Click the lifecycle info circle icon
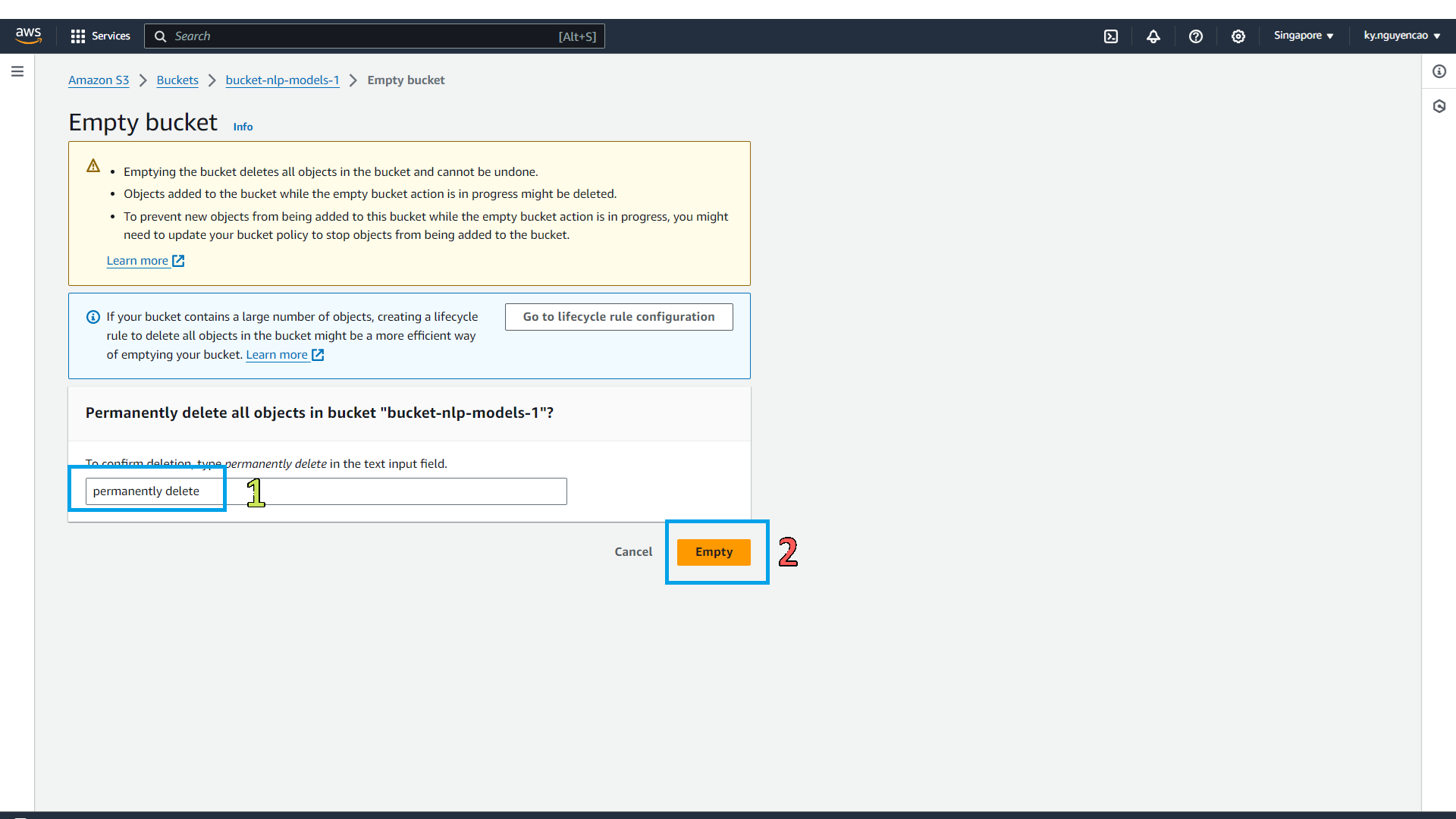1456x819 pixels. [x=93, y=317]
